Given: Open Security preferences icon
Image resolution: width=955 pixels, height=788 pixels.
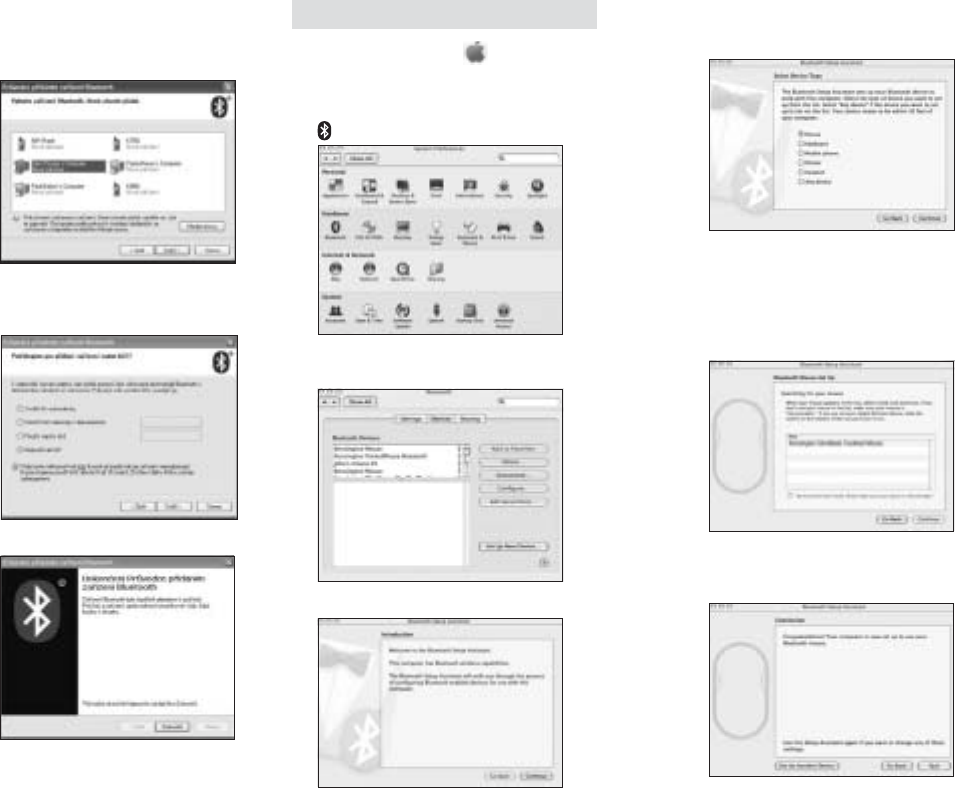Looking at the screenshot, I should 503,188.
